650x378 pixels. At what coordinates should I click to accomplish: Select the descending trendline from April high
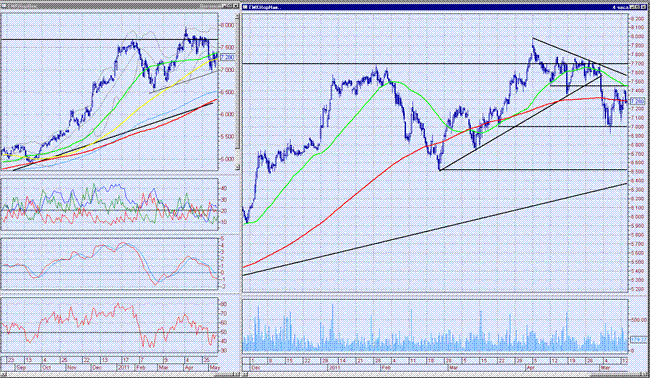pos(580,57)
